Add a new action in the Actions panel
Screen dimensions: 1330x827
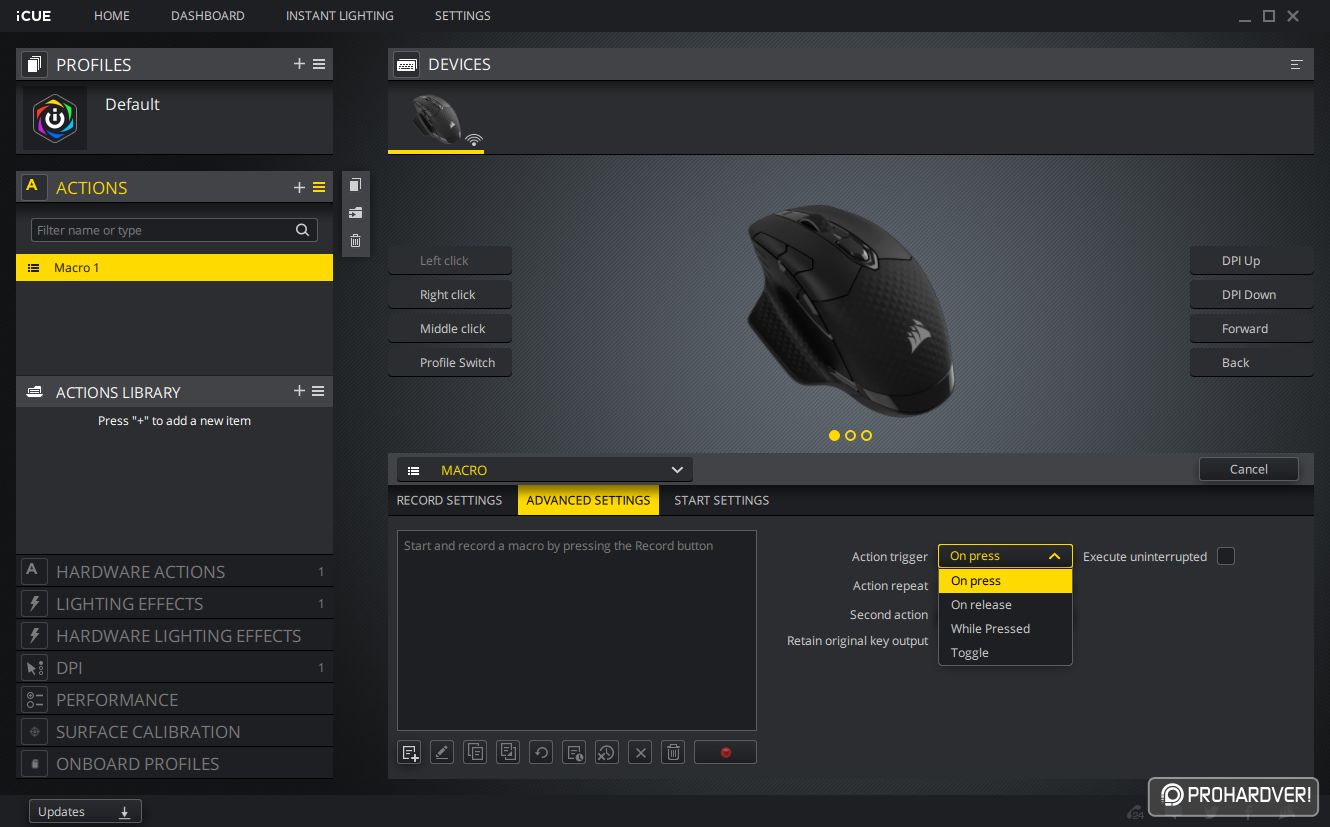299,187
